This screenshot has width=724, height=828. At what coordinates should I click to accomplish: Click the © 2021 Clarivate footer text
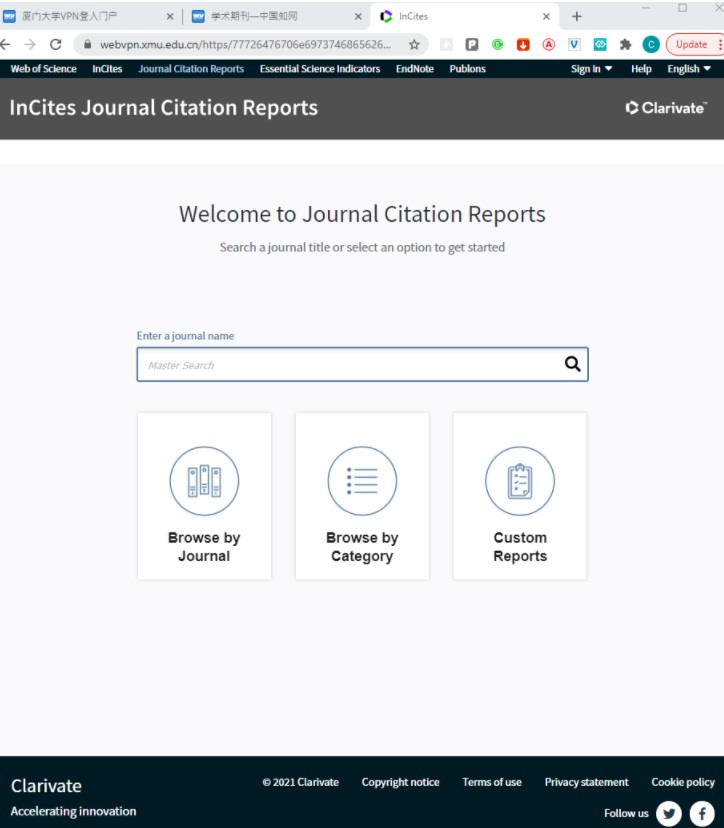pos(300,782)
